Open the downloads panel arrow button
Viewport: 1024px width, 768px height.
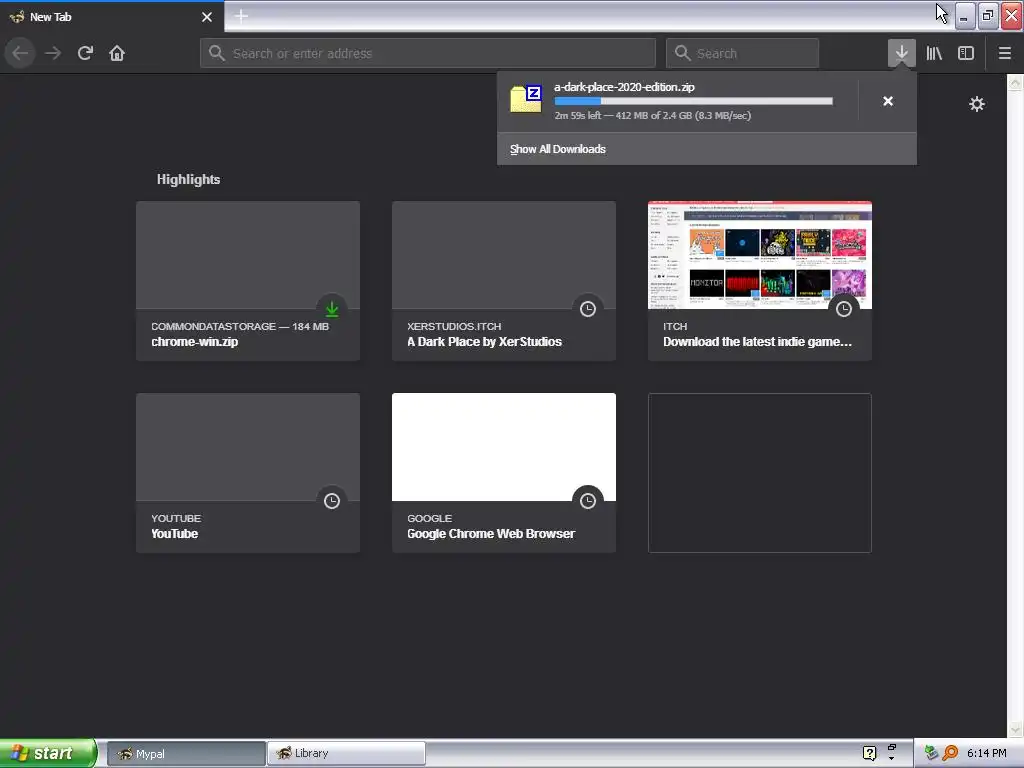pos(901,53)
